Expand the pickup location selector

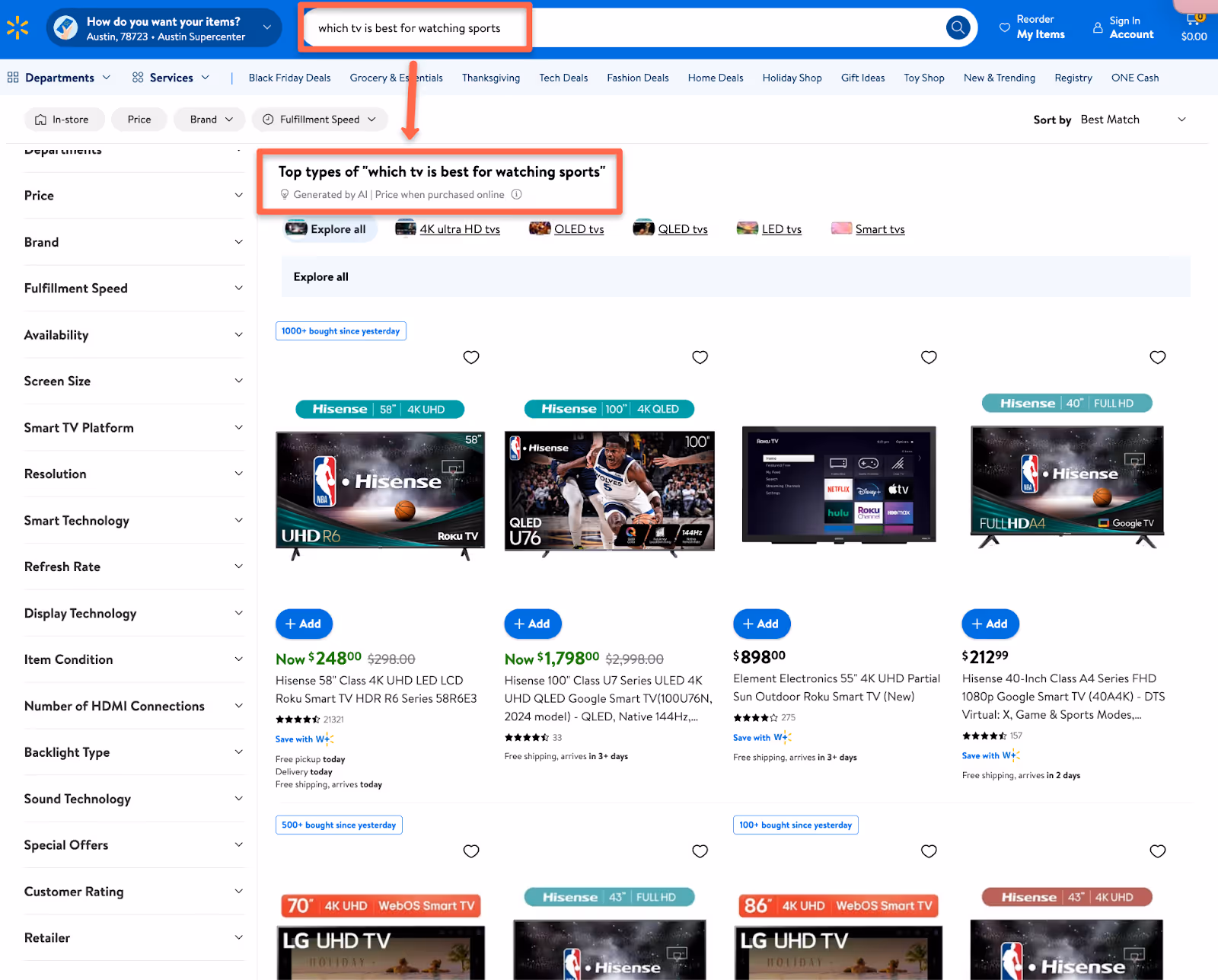(x=266, y=28)
